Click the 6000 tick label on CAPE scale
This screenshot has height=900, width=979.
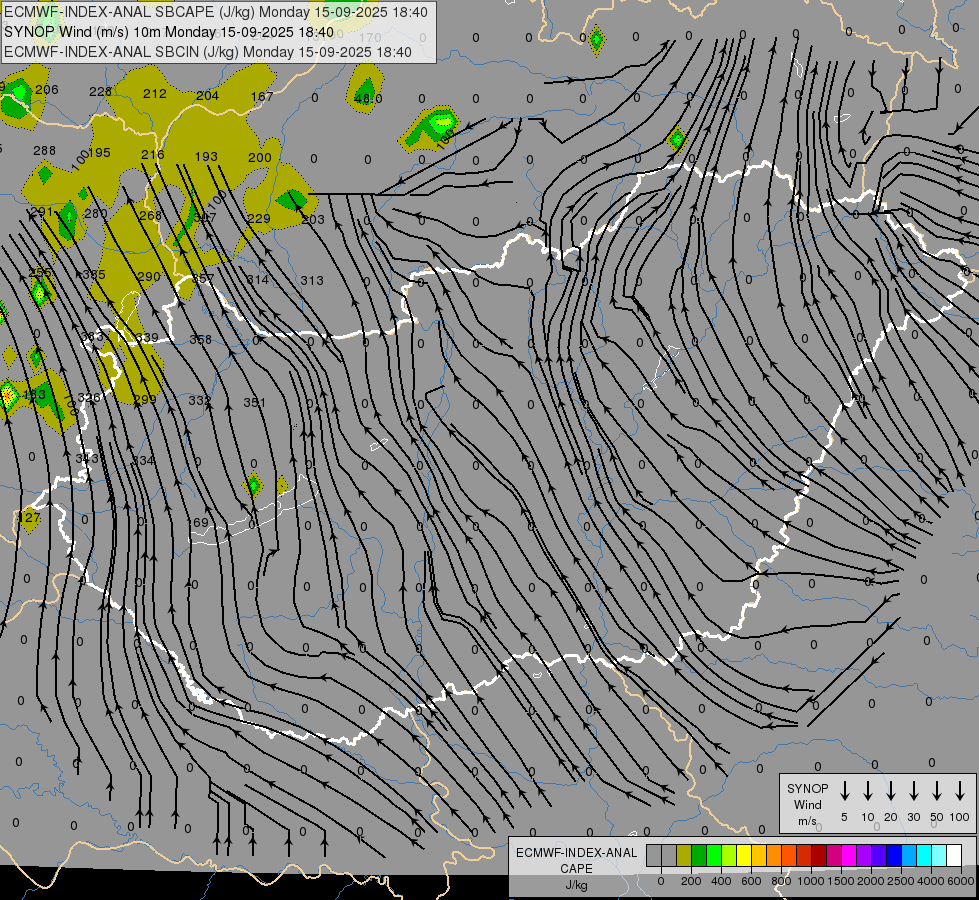961,881
